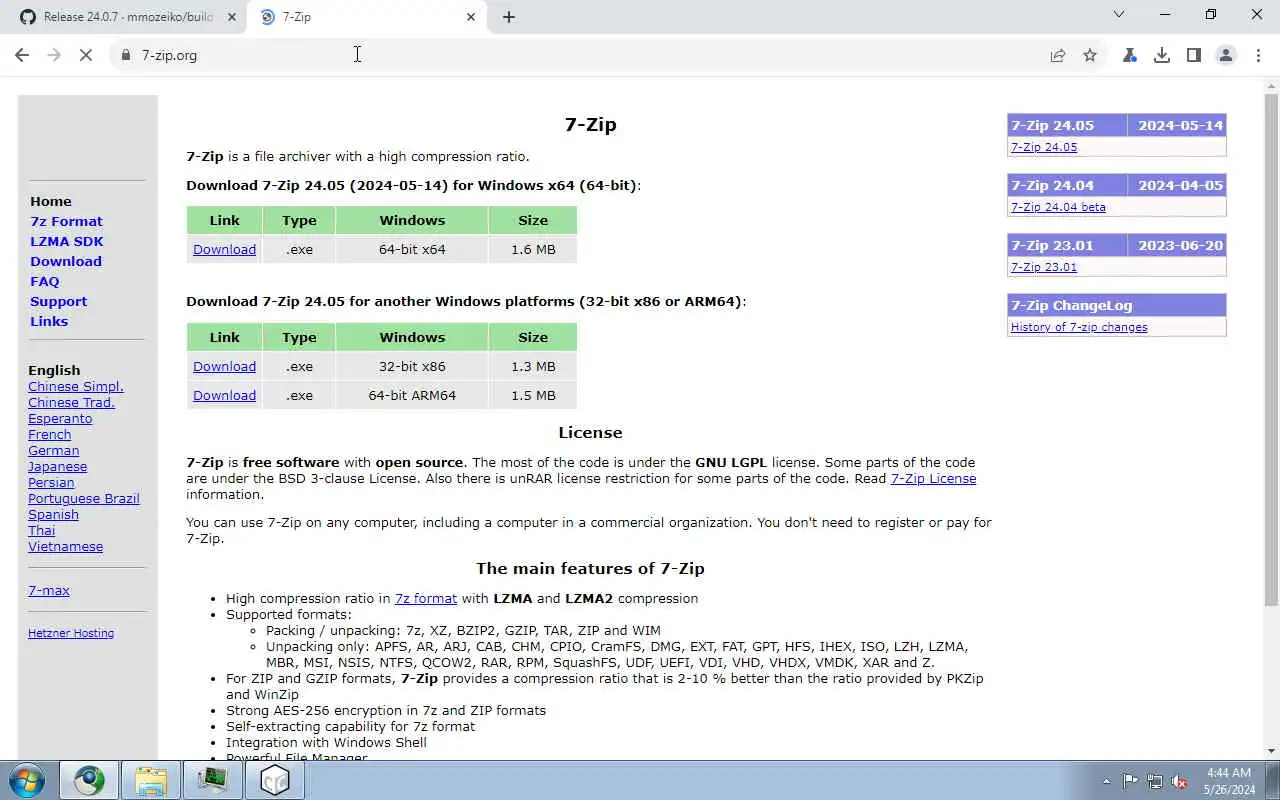Screen dimensions: 1280x800
Task: Click the padlock site info icon
Action: pos(125,55)
